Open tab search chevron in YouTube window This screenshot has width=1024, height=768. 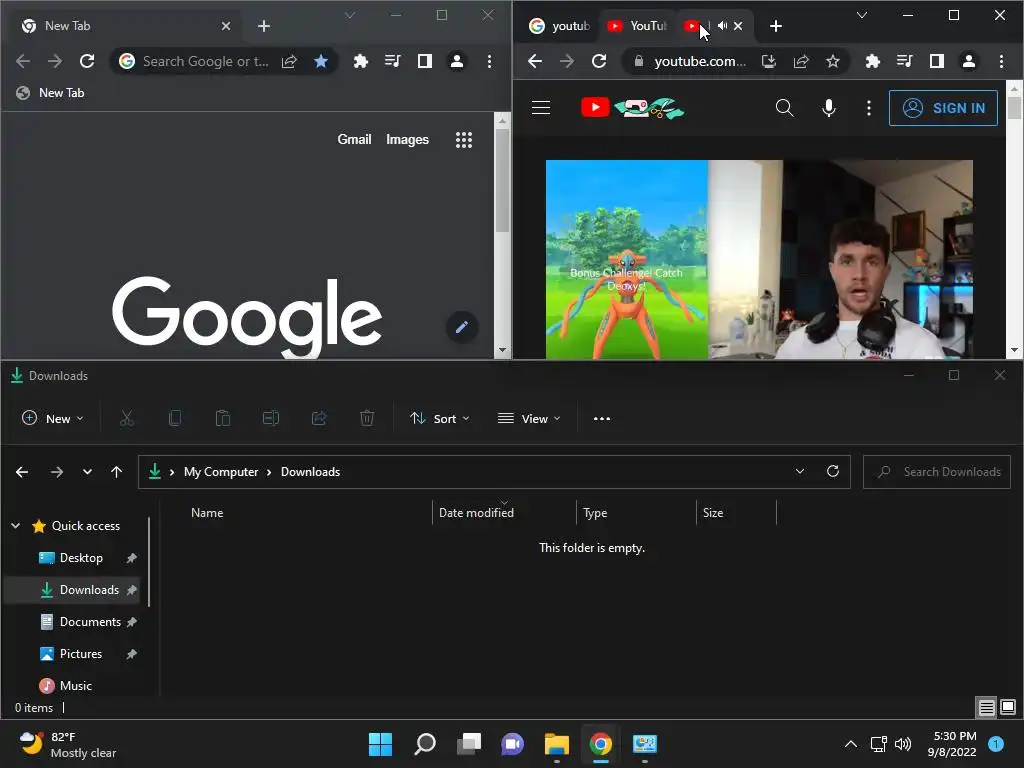862,15
